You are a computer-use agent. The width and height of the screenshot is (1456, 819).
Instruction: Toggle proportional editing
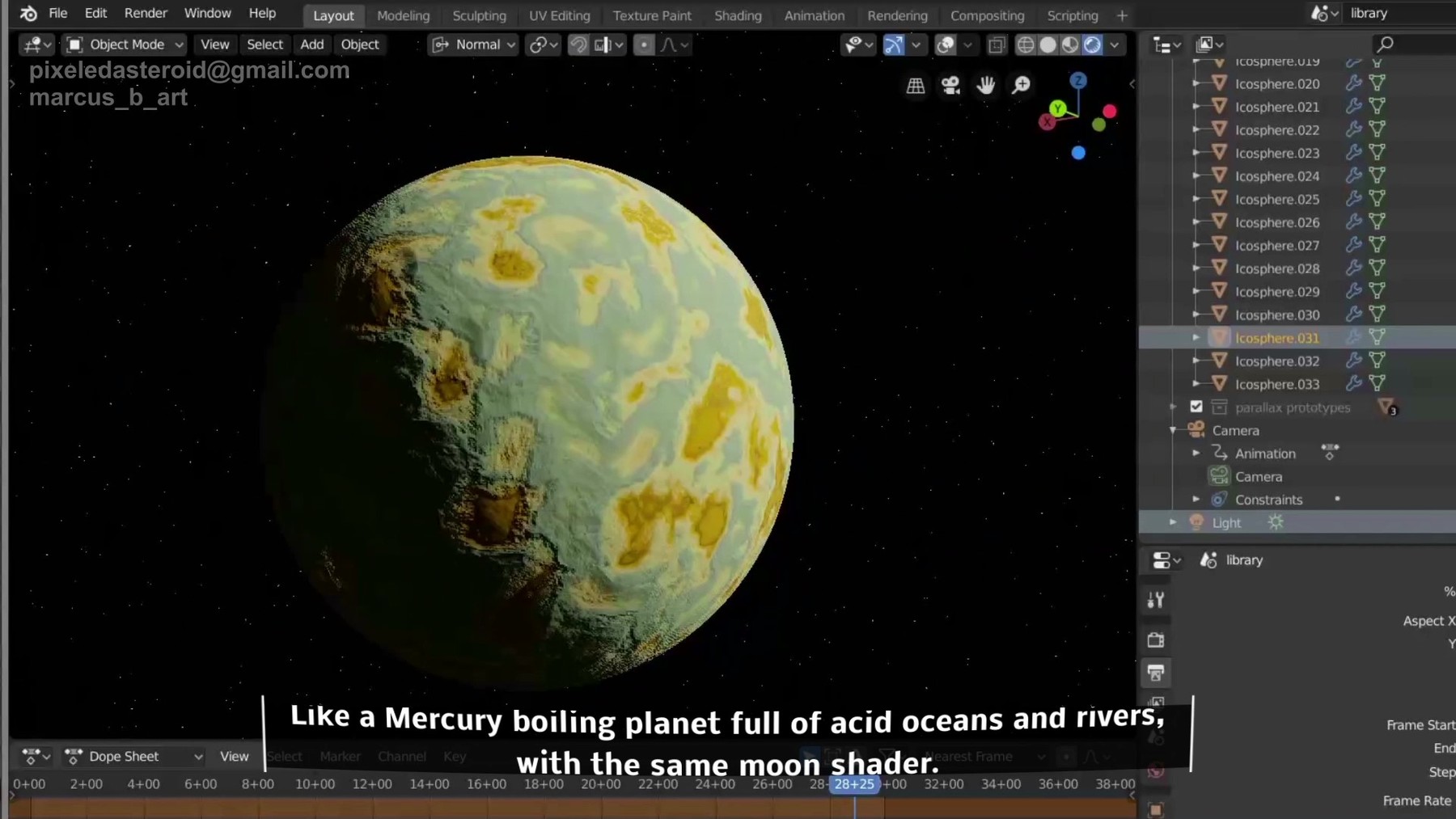644,44
